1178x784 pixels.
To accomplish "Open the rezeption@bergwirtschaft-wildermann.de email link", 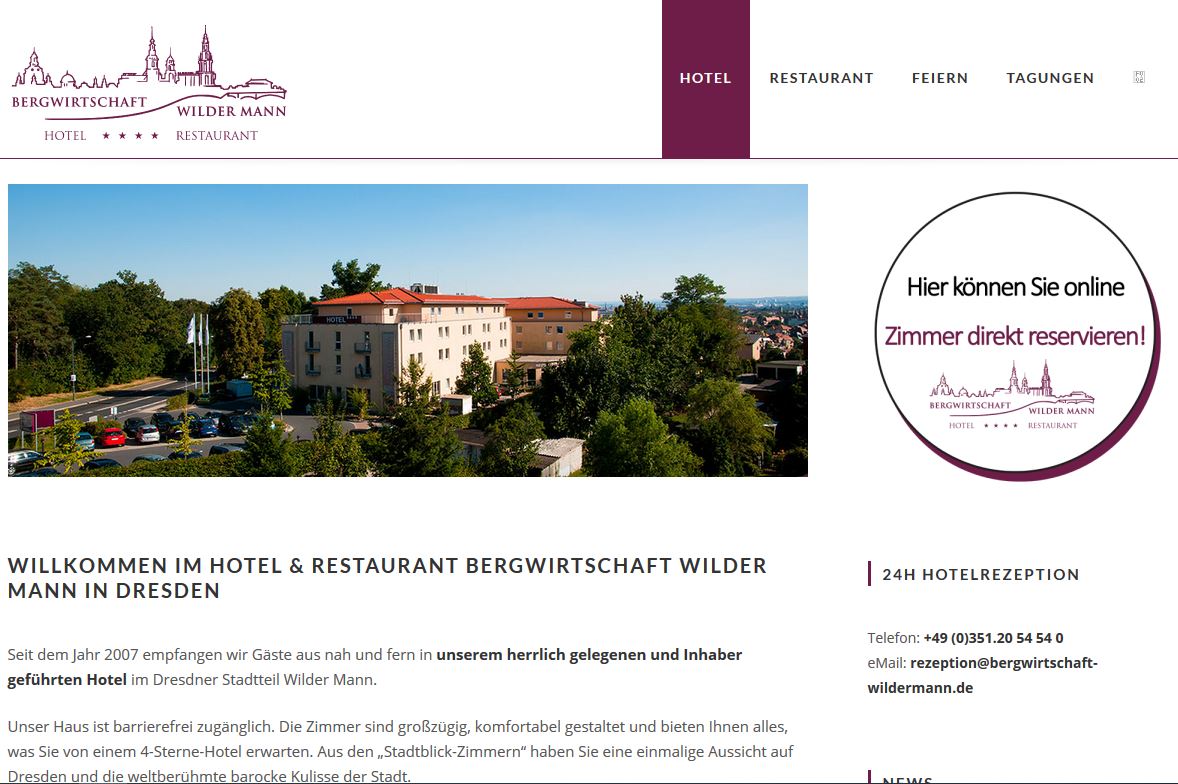I will tap(983, 675).
